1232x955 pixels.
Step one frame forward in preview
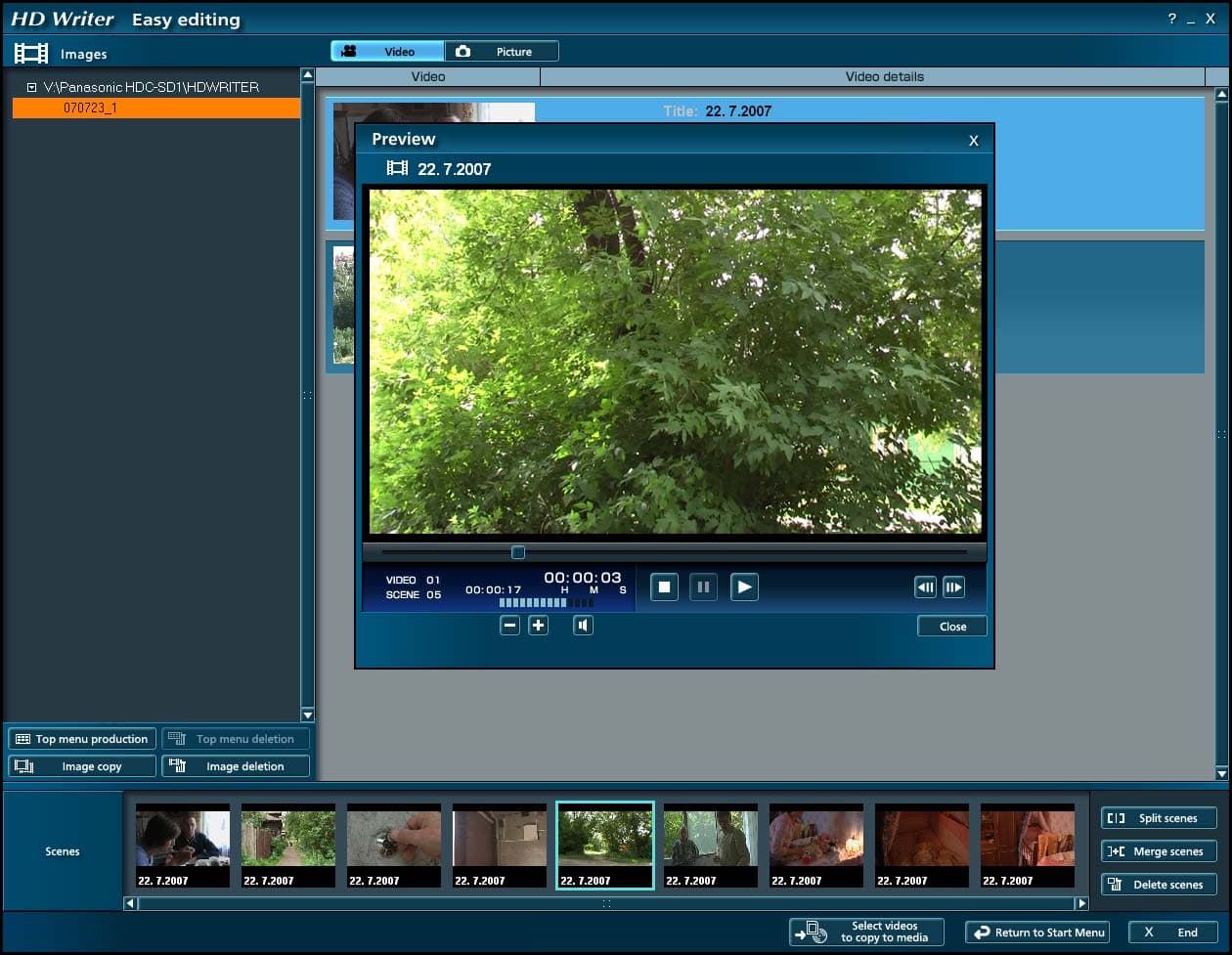954,586
